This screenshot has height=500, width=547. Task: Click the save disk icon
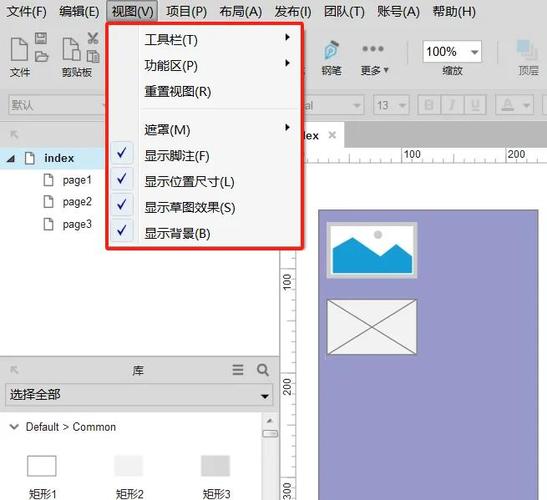click(41, 38)
